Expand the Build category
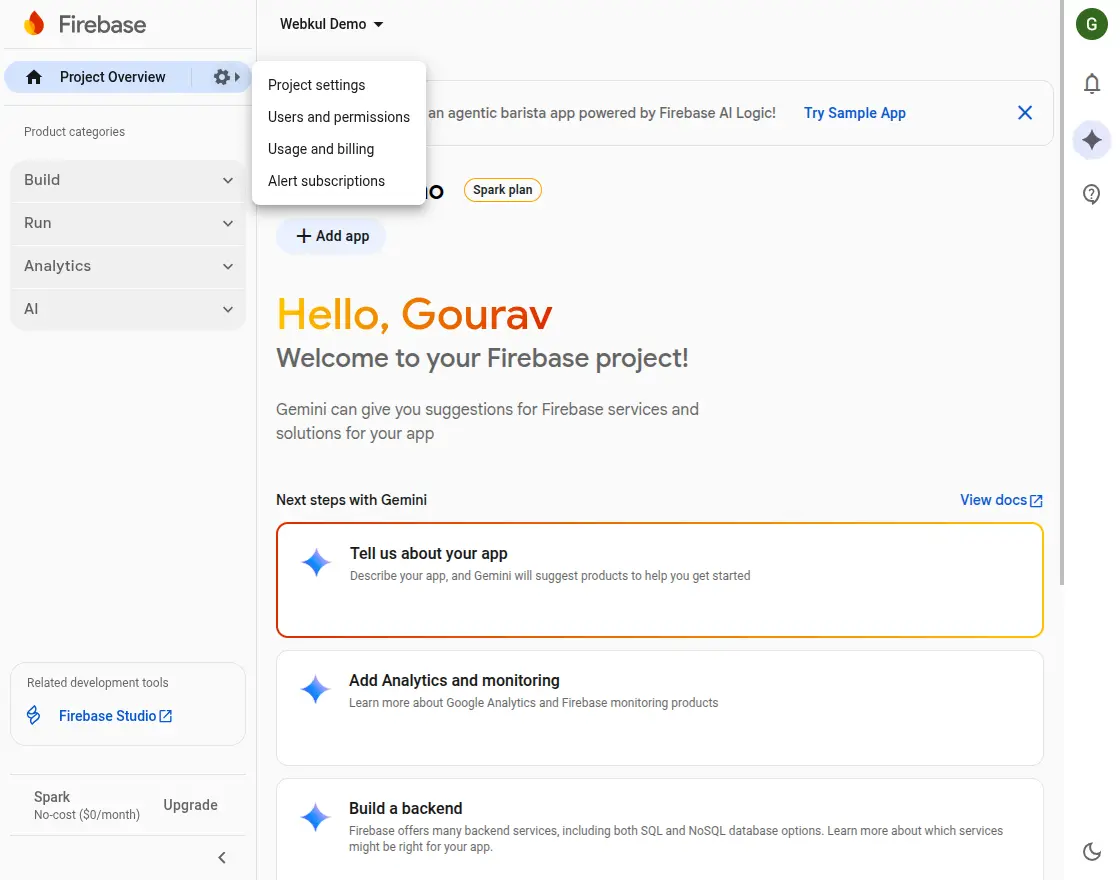This screenshot has height=880, width=1120. tap(128, 180)
